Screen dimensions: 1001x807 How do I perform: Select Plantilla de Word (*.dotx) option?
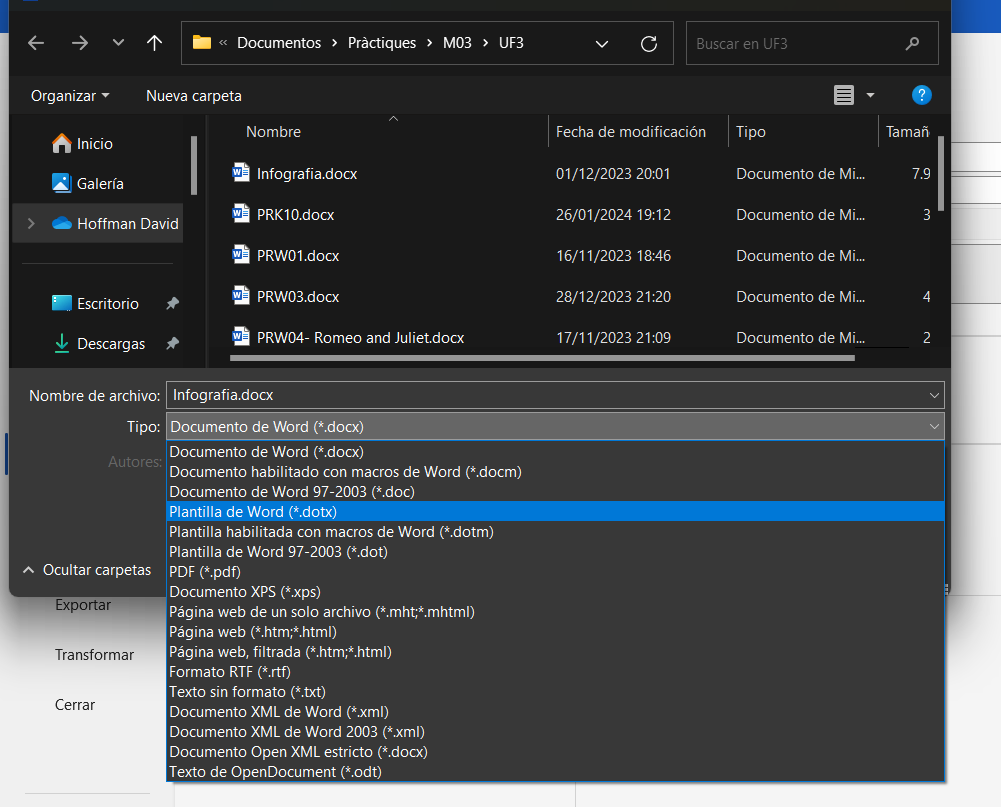[253, 511]
